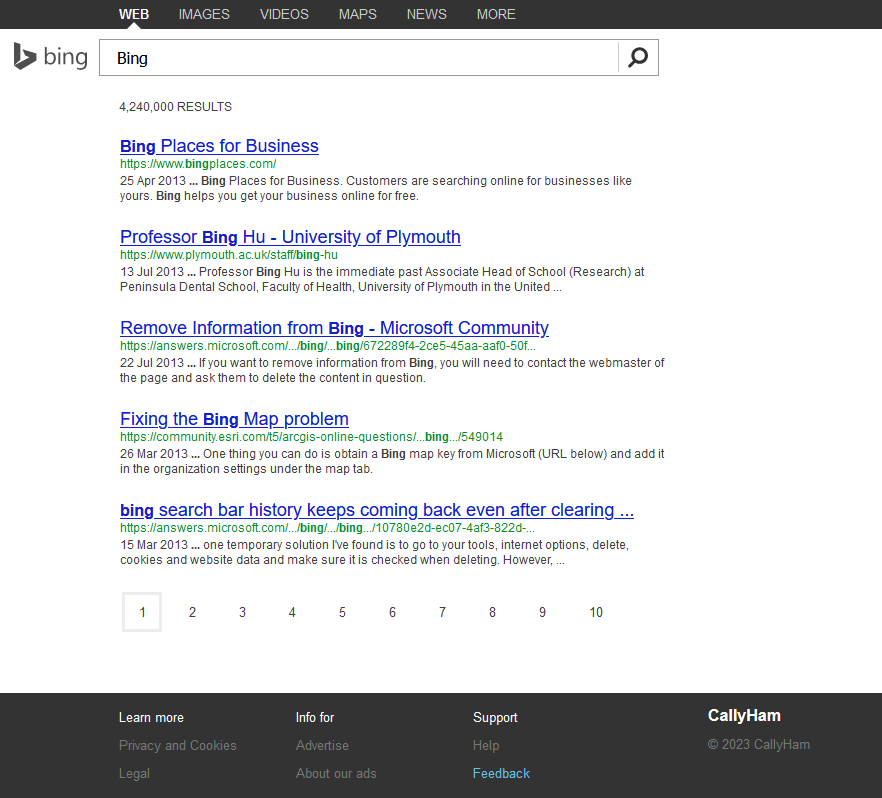Click the answers.microsoft.com URL ending 45aa-aaf0-50f
The width and height of the screenshot is (882, 798).
[x=328, y=346]
